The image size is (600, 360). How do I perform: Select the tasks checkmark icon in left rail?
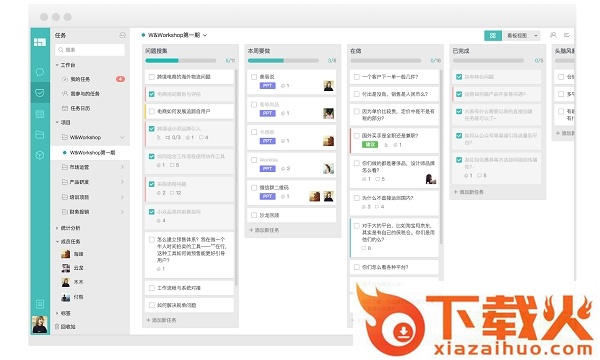[40, 93]
